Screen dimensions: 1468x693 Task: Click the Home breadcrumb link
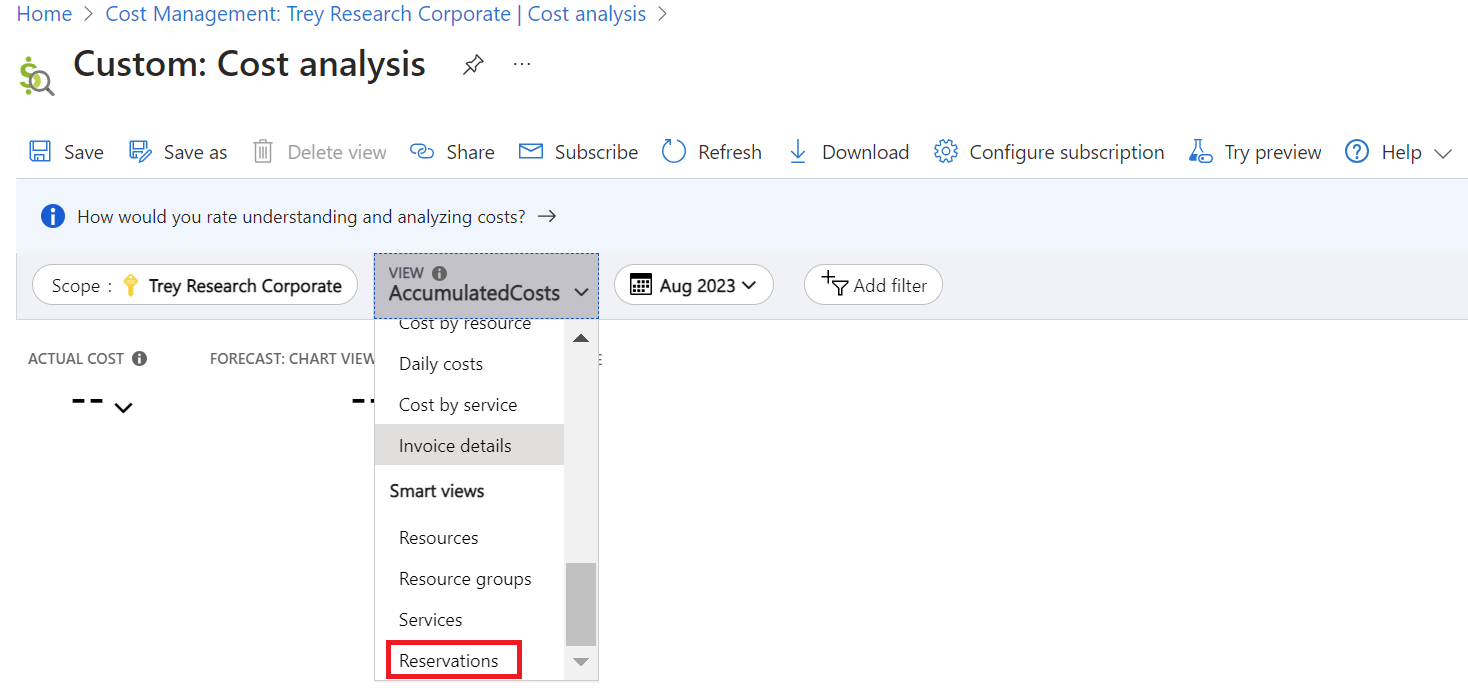point(43,13)
